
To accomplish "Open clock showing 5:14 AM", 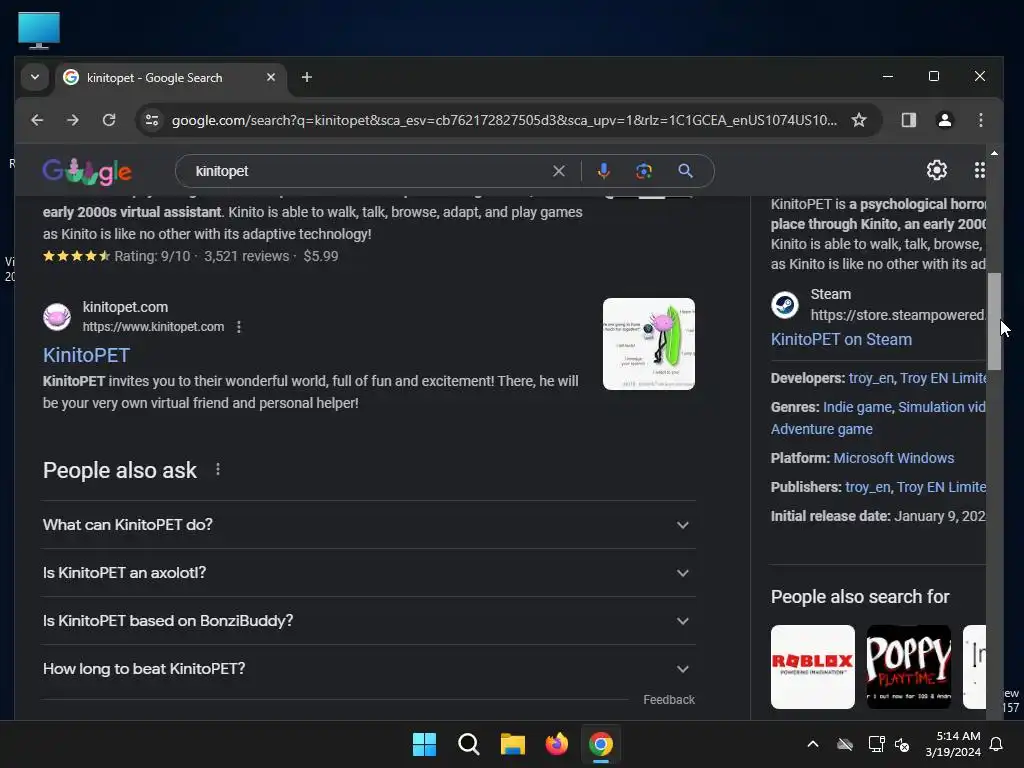I will tap(953, 744).
